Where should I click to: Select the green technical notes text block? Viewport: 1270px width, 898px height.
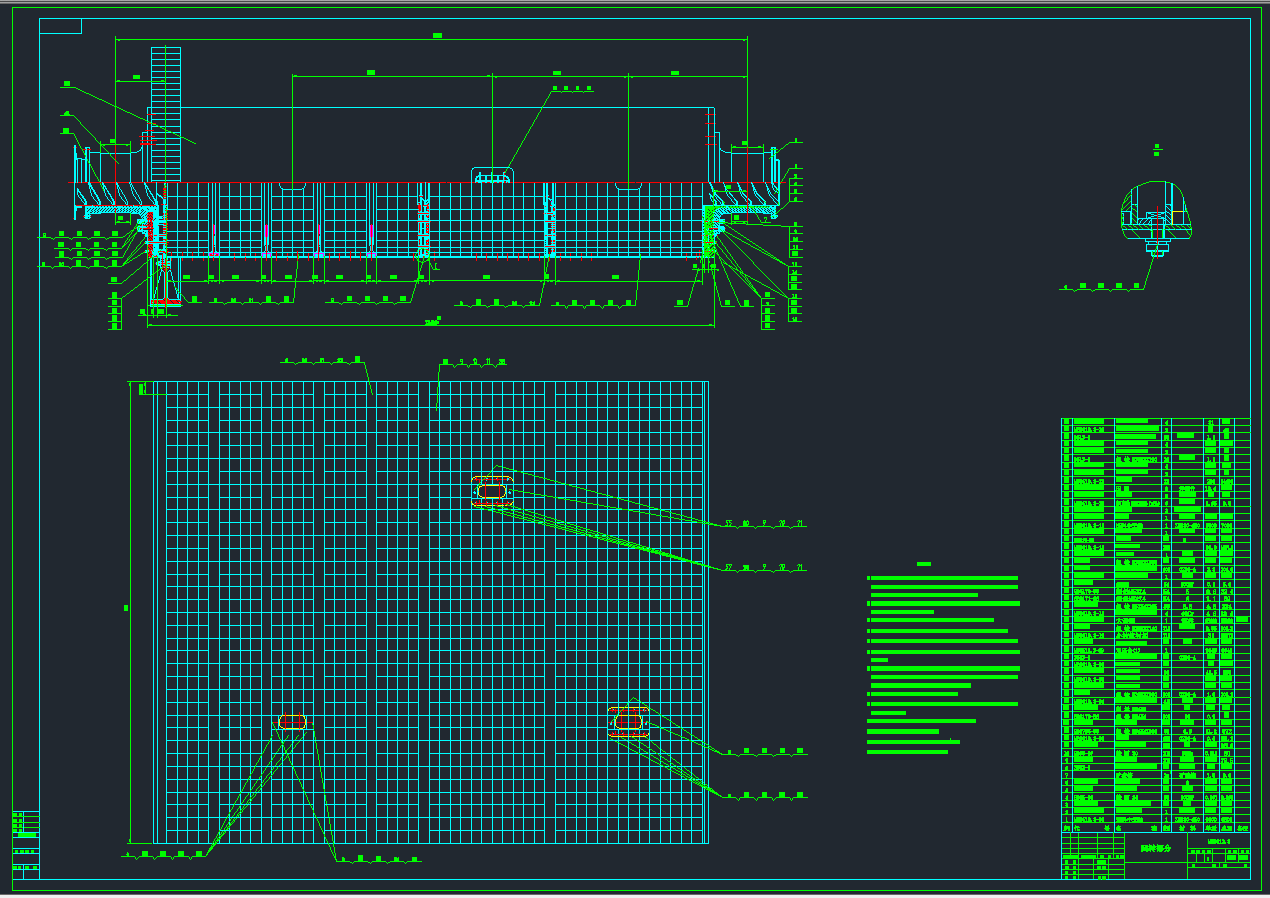(x=943, y=658)
